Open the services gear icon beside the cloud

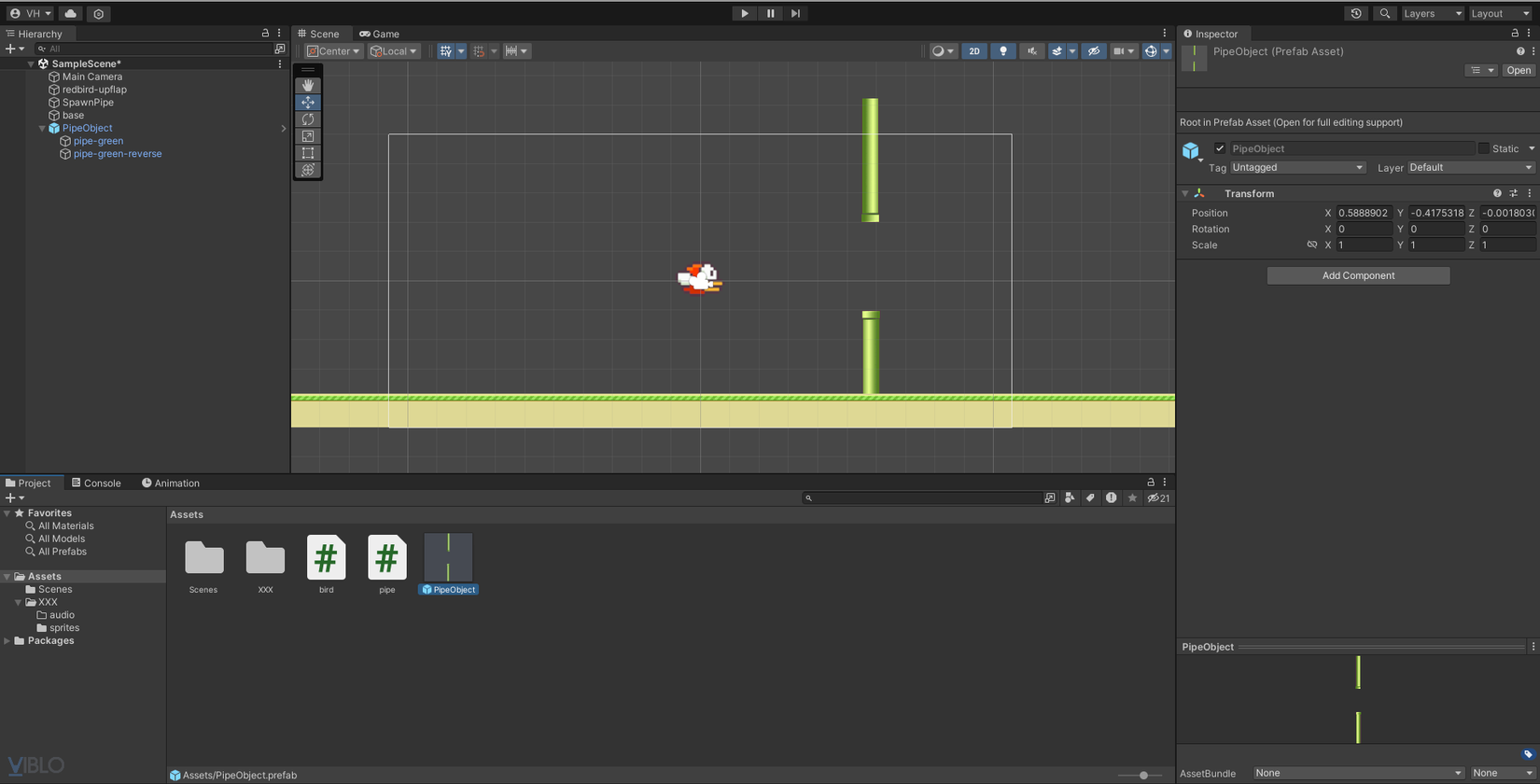[98, 14]
